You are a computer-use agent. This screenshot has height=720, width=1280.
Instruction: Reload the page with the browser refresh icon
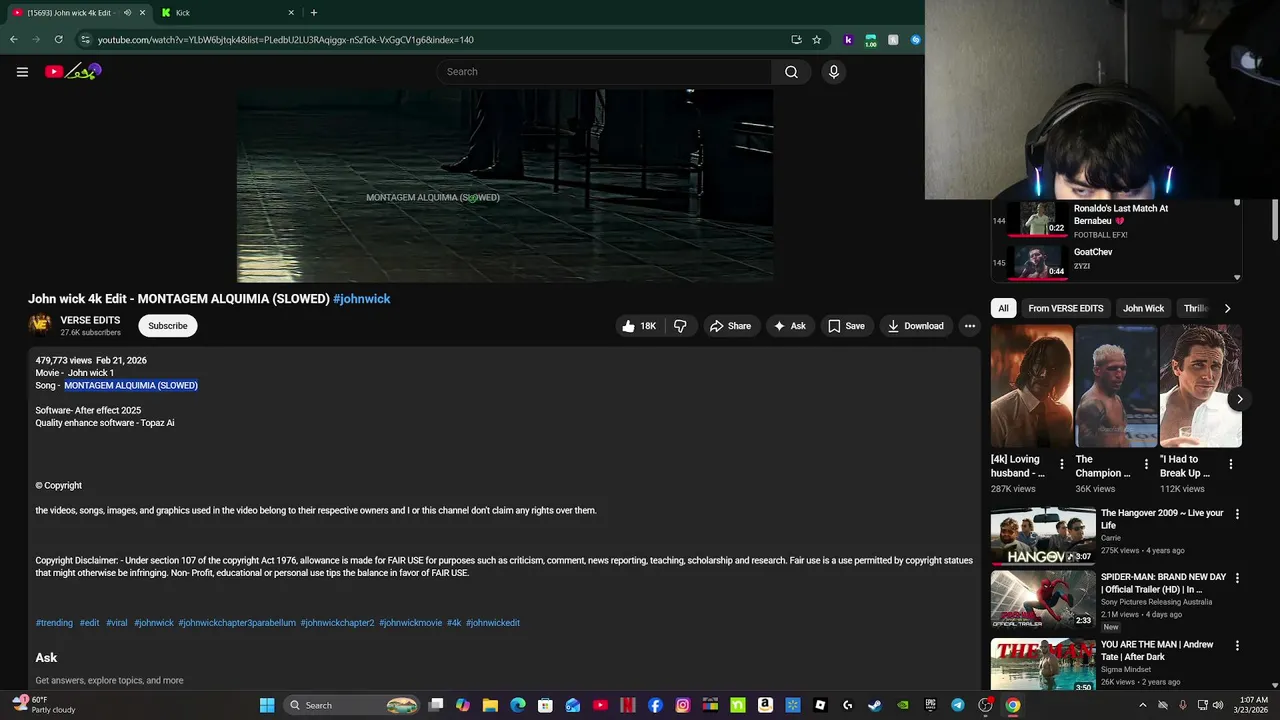[59, 40]
